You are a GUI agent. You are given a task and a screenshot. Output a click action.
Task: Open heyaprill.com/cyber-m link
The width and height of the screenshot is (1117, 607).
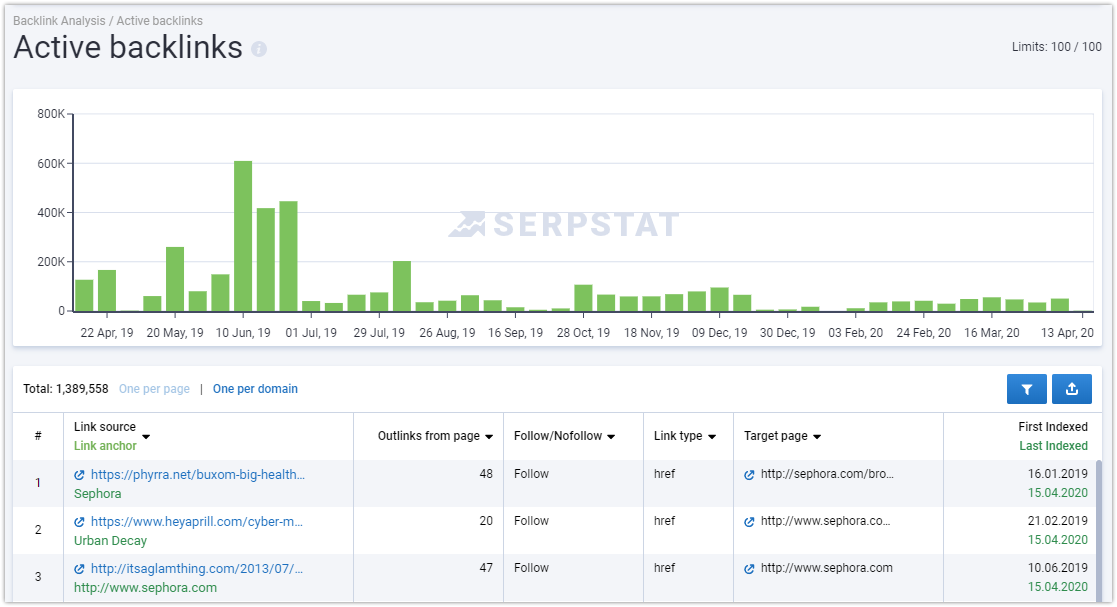pos(197,522)
